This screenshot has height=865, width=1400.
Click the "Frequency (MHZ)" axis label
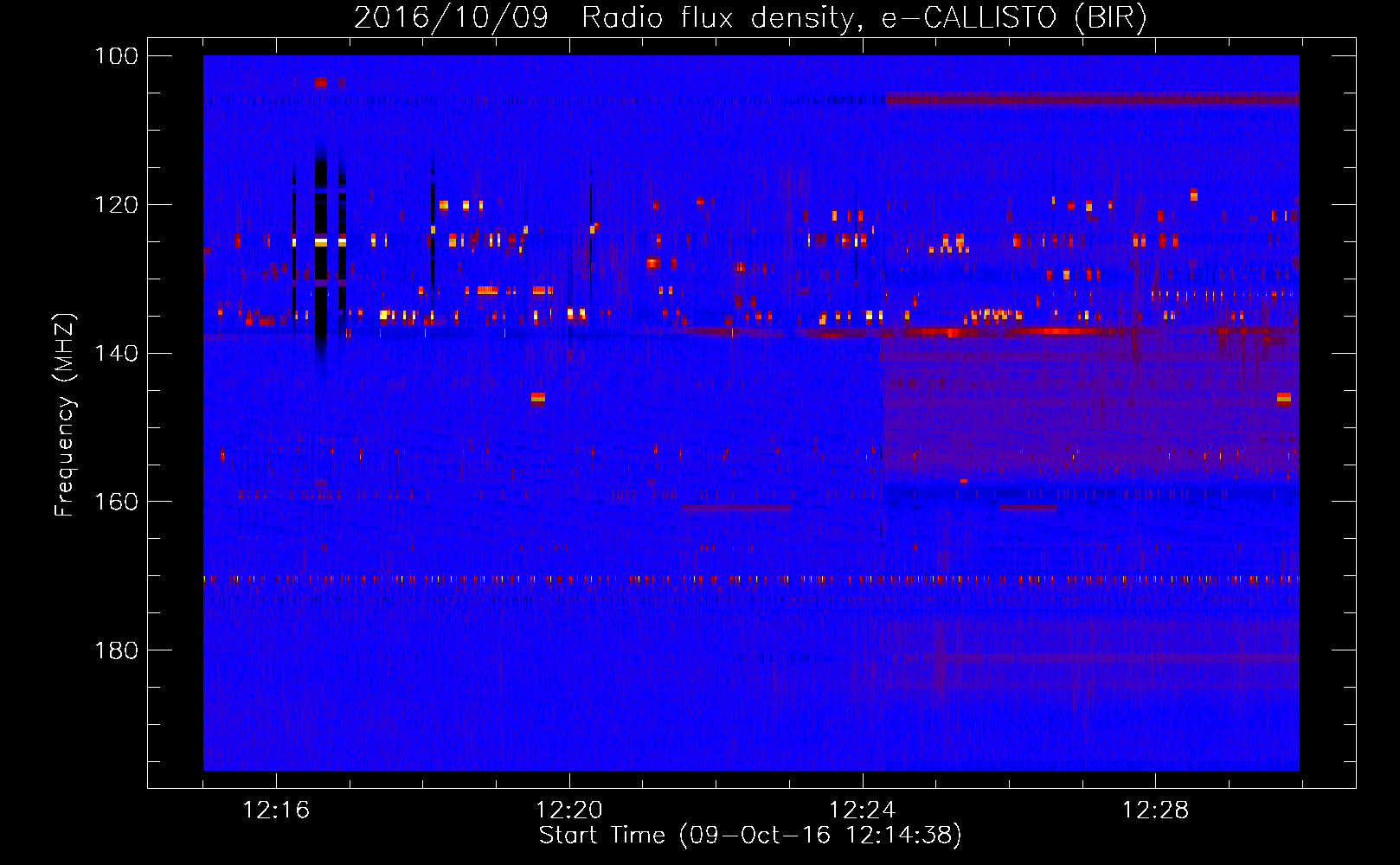(x=65, y=414)
